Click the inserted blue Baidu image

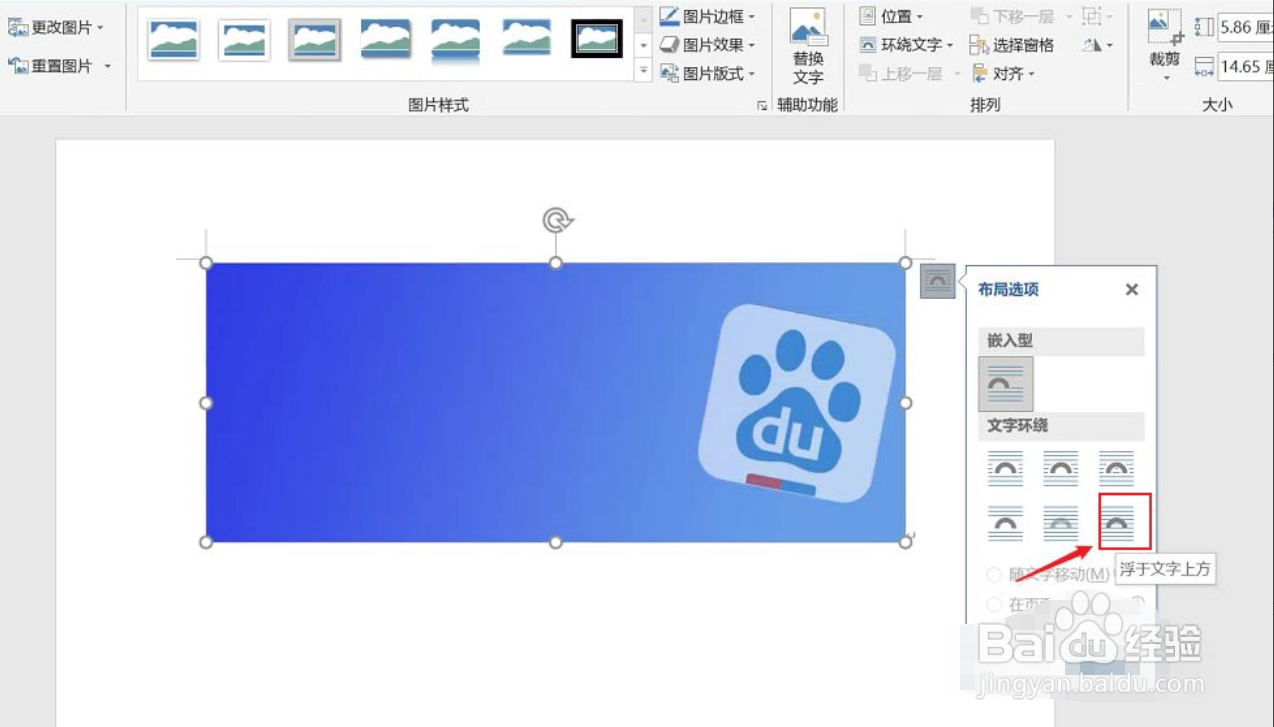[555, 402]
